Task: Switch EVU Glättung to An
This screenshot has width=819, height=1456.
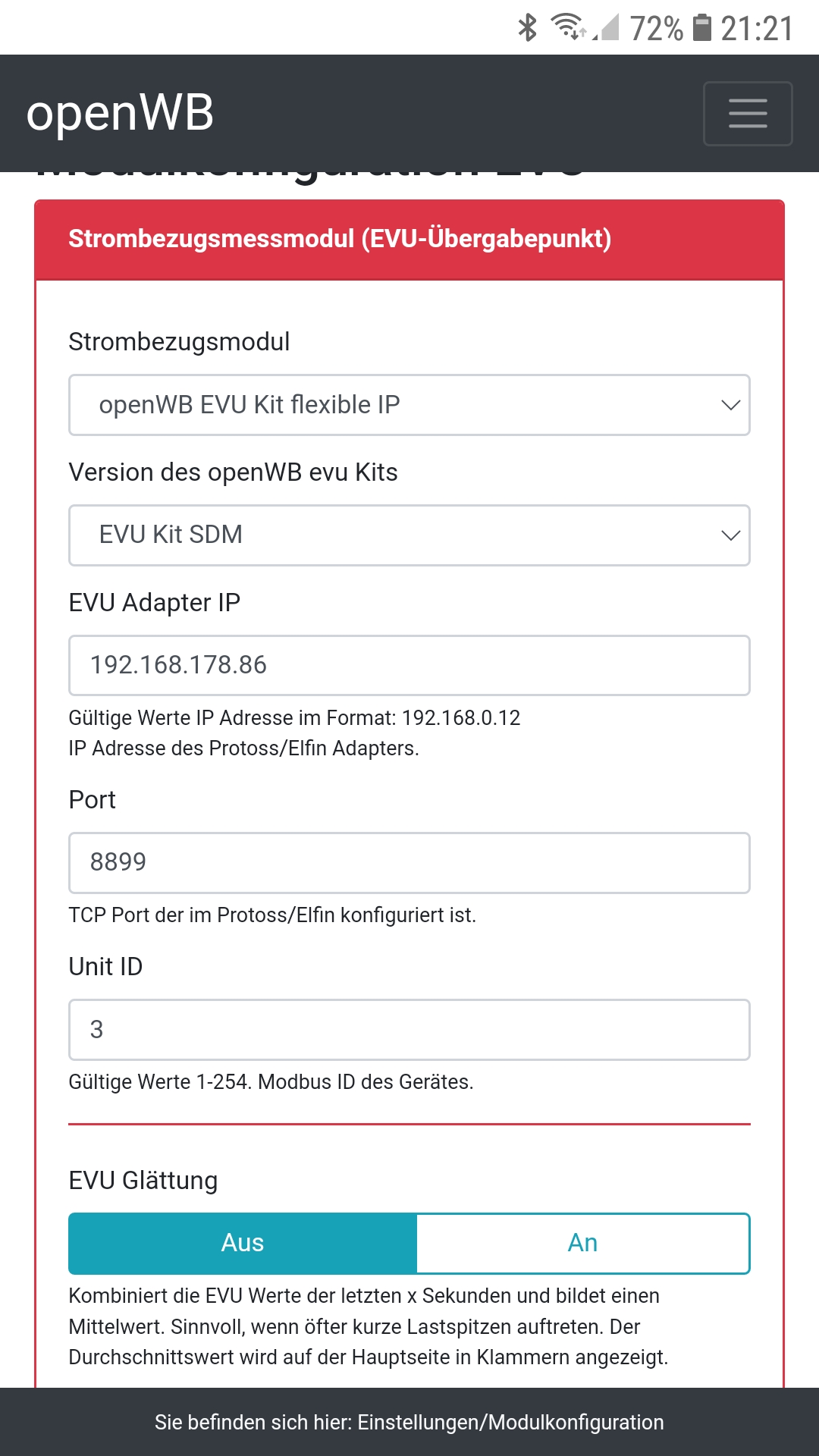Action: click(582, 1243)
